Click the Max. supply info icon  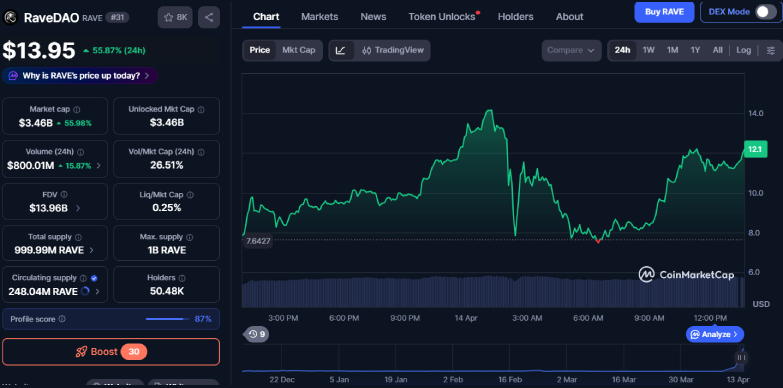[x=190, y=237]
